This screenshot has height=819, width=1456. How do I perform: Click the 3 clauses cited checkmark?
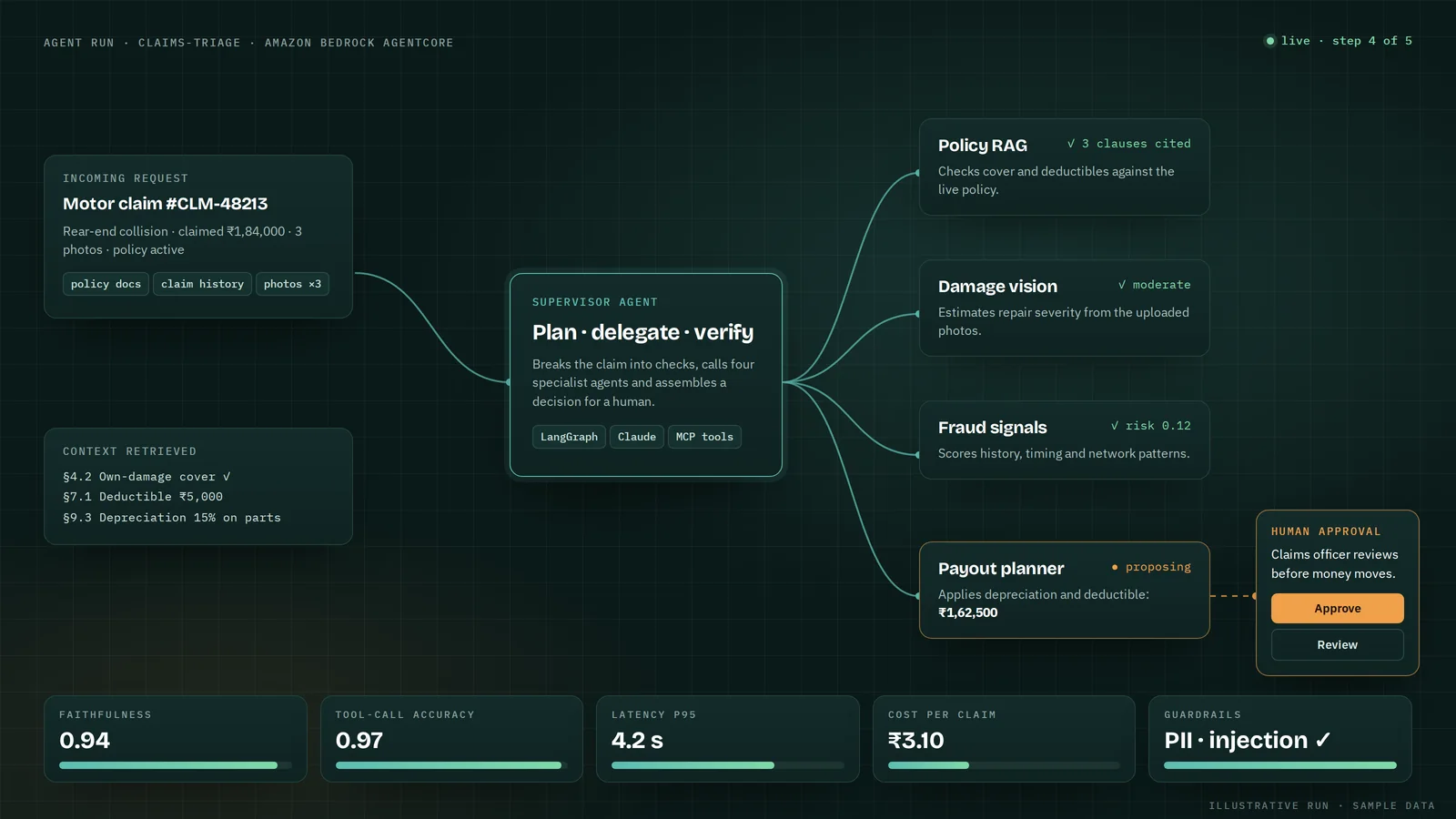1071,144
